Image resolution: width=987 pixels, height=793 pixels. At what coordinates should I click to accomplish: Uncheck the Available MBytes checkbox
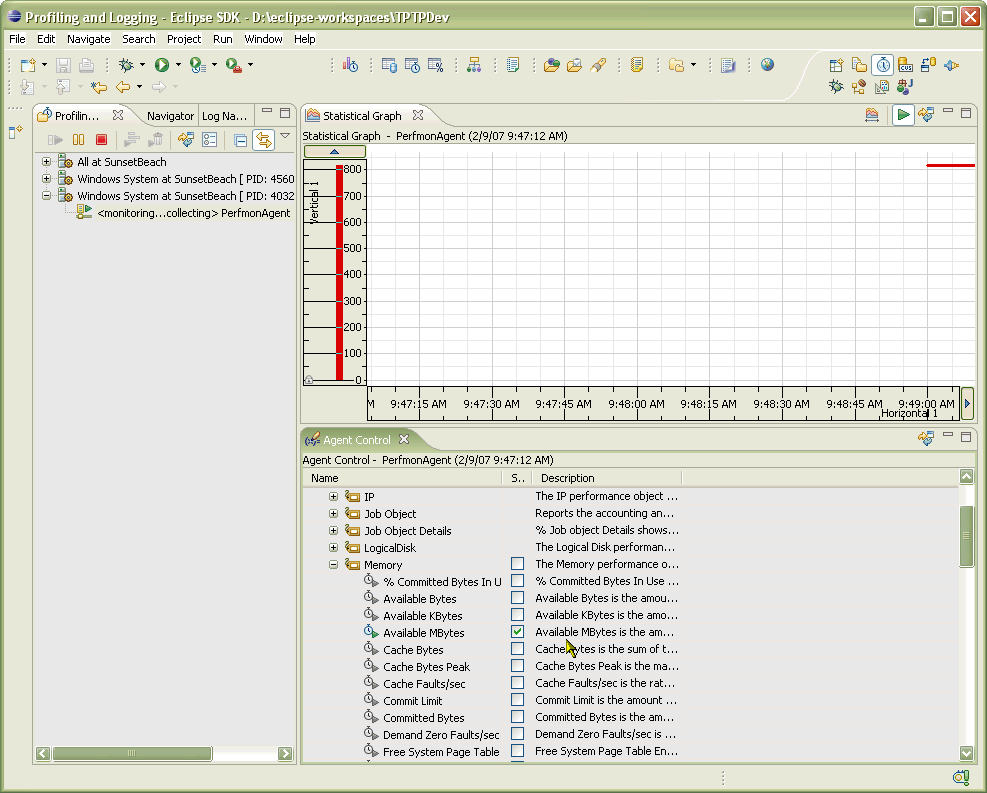517,631
